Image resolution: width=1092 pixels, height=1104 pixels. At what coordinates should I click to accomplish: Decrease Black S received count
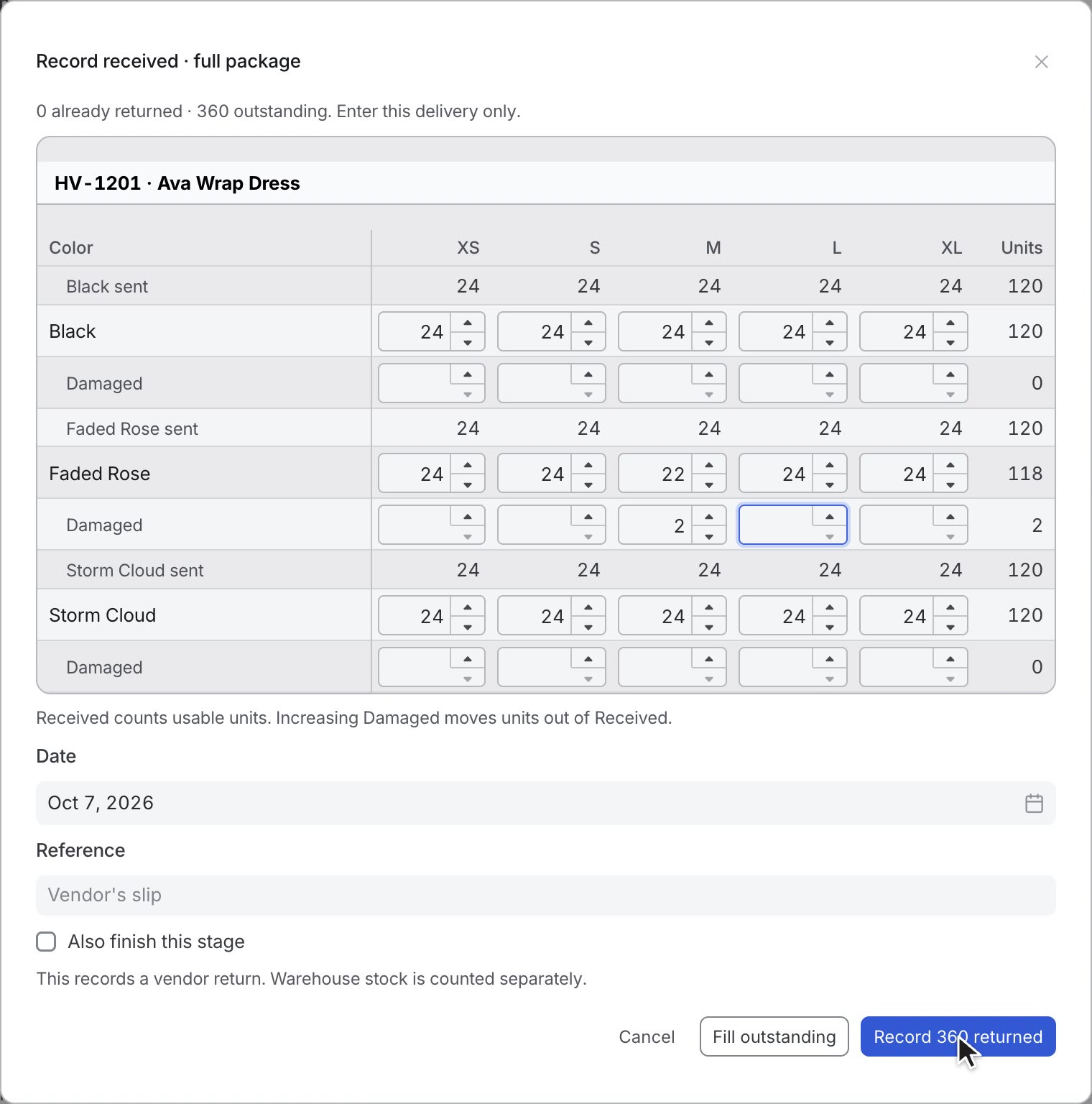[x=588, y=342]
